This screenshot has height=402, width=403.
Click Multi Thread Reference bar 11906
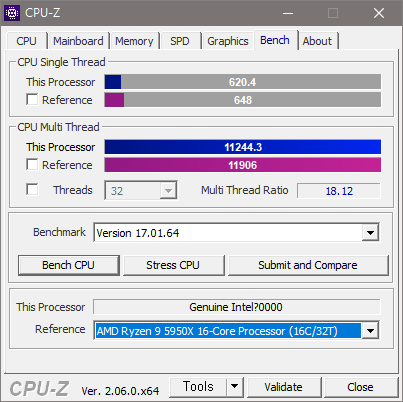(x=243, y=165)
